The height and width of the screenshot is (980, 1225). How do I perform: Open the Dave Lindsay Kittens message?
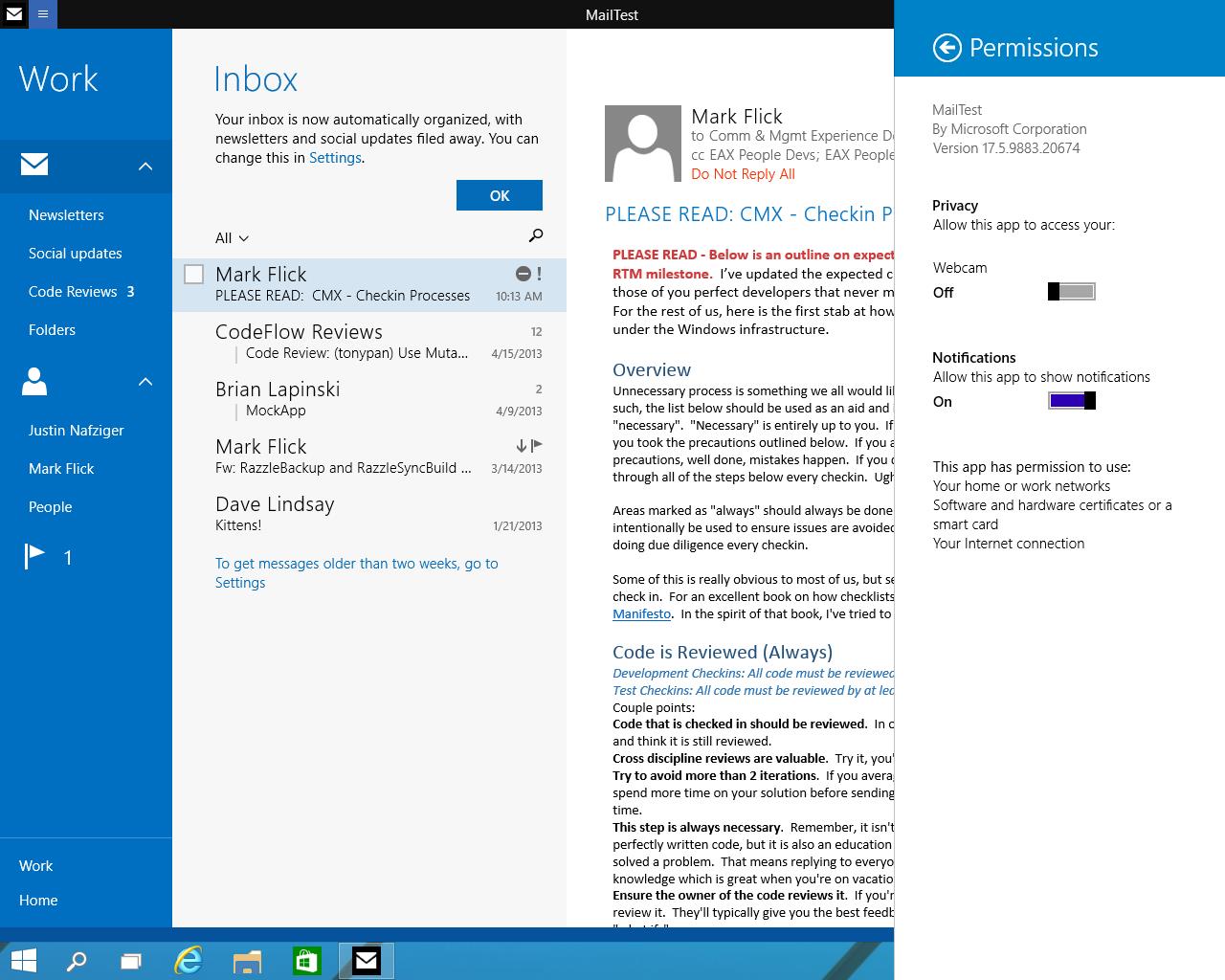(x=369, y=514)
